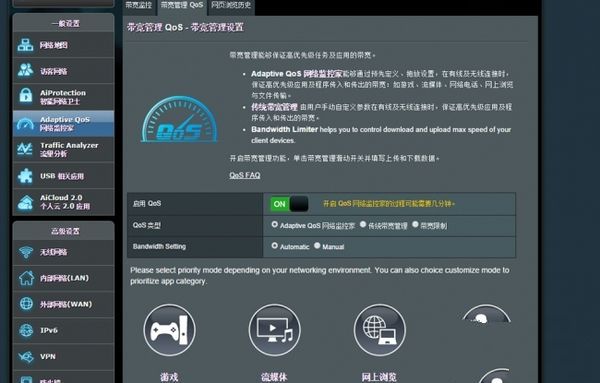Open 外部网络(WAN) settings

[x=64, y=304]
